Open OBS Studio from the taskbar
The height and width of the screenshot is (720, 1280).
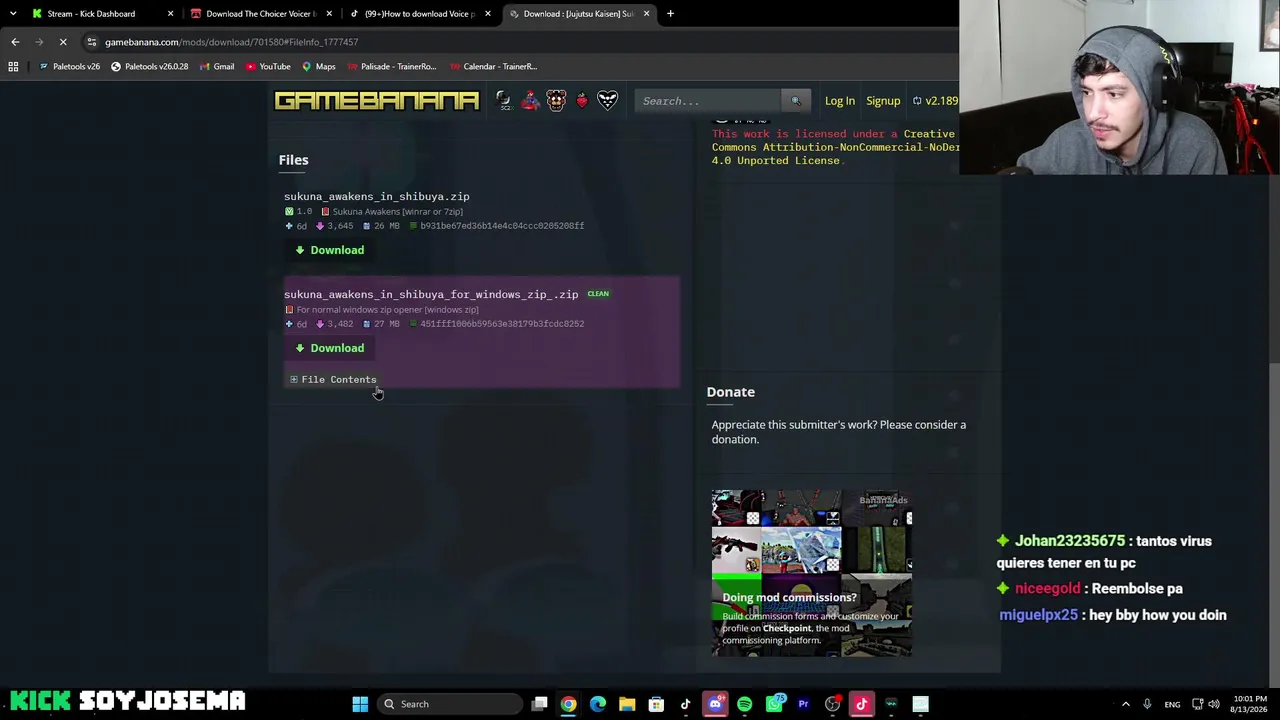832,704
